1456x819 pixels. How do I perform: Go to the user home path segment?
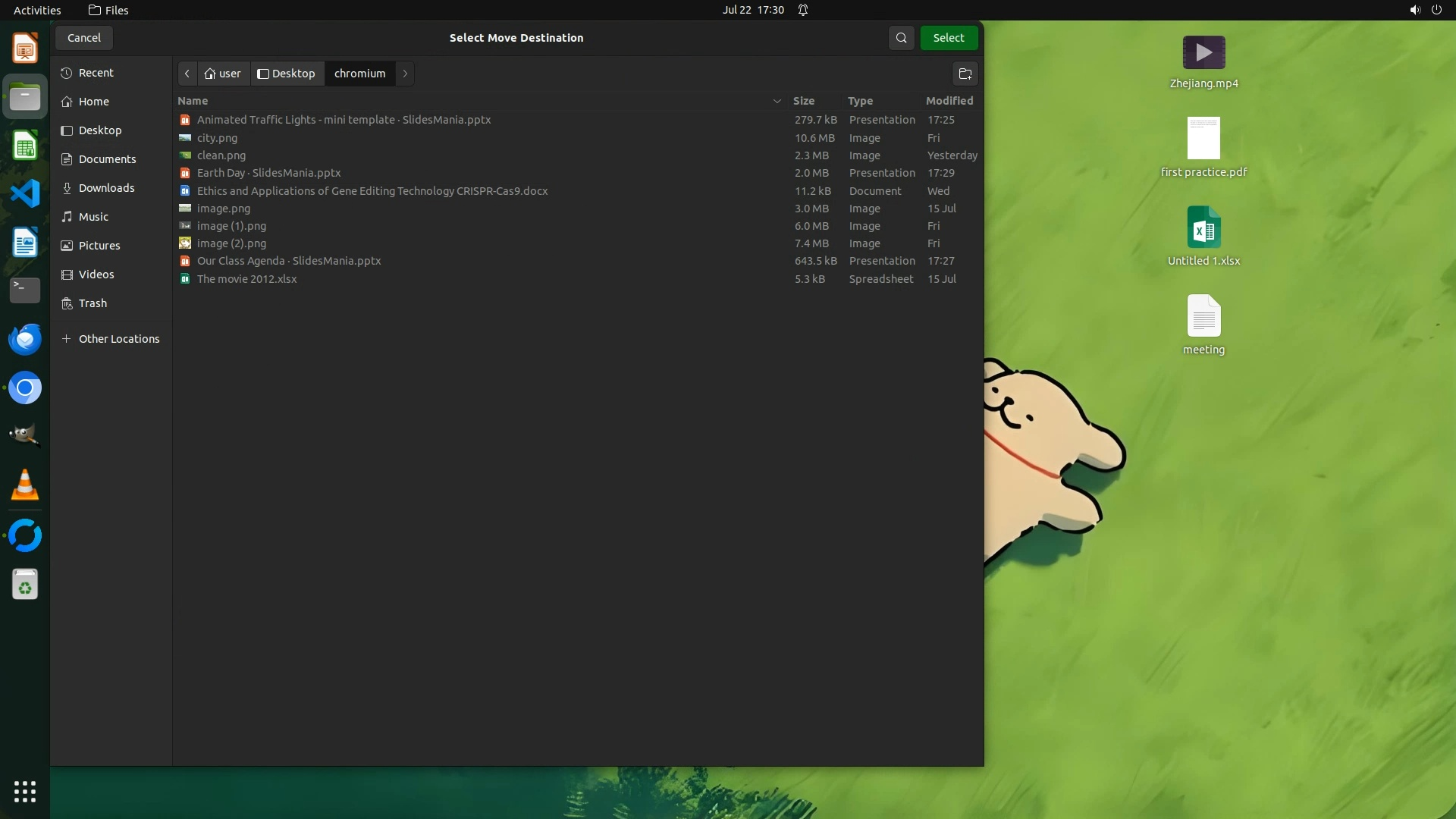(223, 74)
